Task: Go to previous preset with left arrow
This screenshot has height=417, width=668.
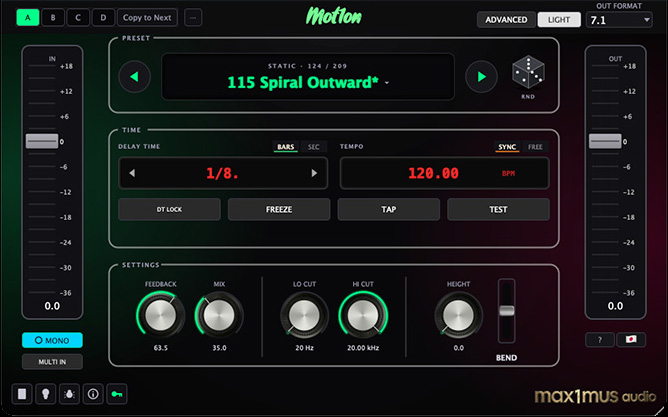Action: [135, 77]
